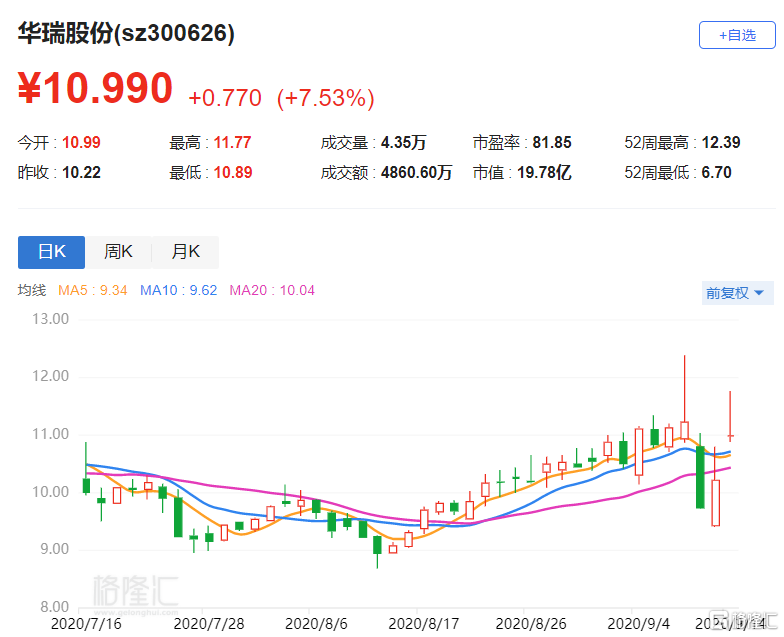
Task: Select the 2020/8/17 date label
Action: [424, 624]
